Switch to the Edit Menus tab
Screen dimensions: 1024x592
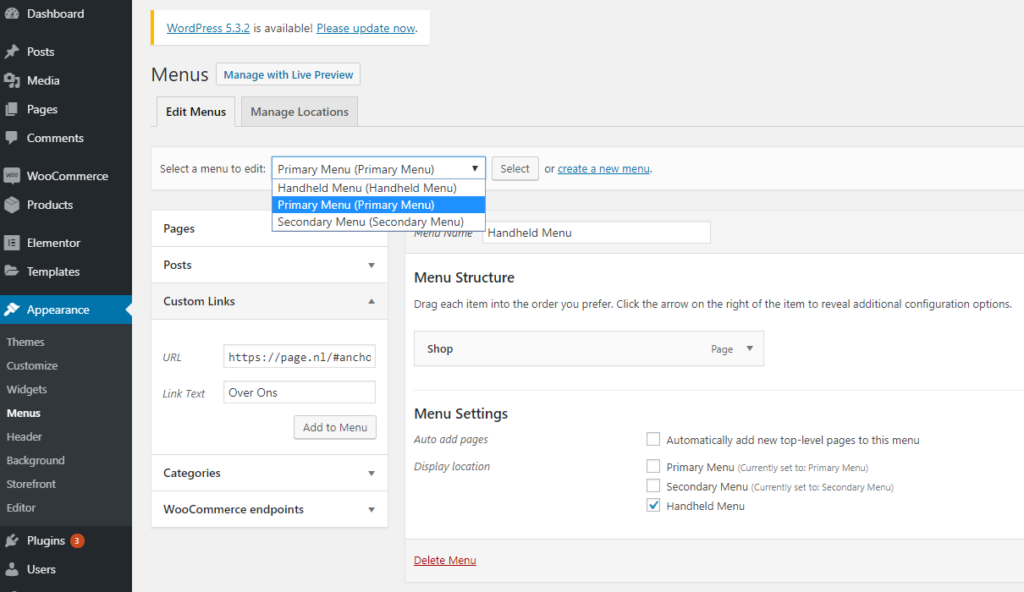pos(195,112)
